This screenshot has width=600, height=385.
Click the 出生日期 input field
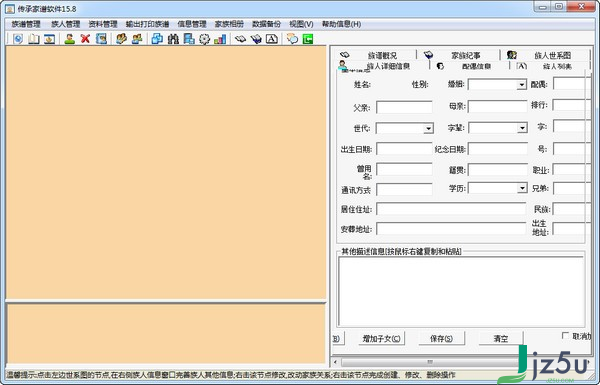[x=404, y=148]
